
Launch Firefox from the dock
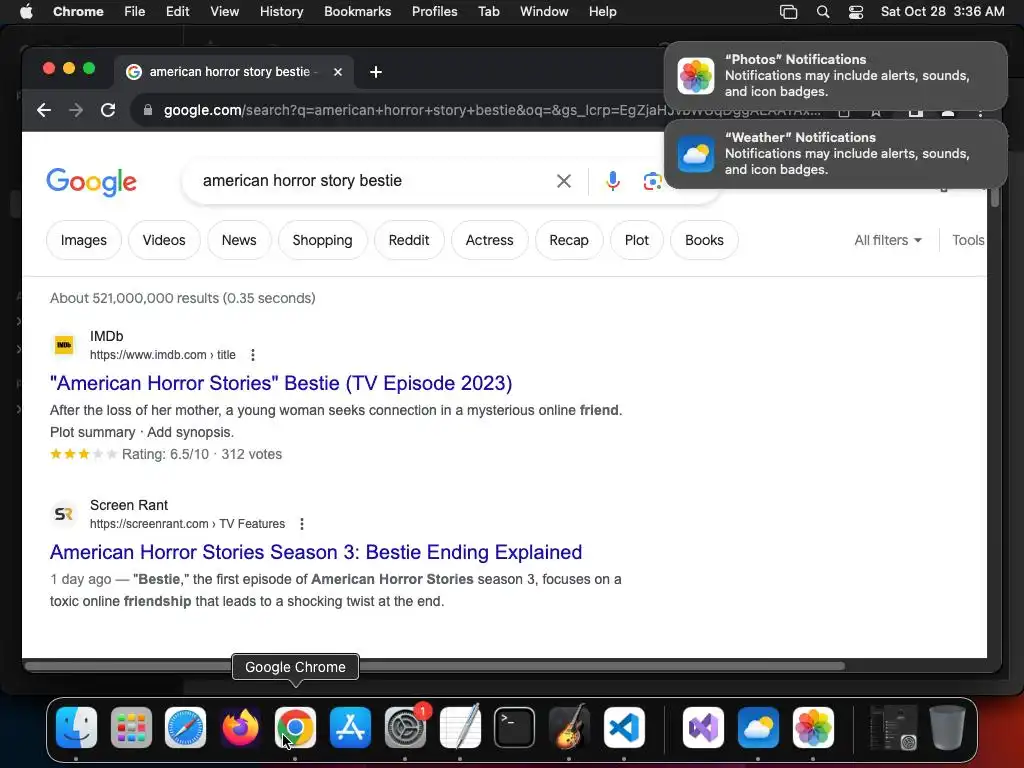coord(240,727)
